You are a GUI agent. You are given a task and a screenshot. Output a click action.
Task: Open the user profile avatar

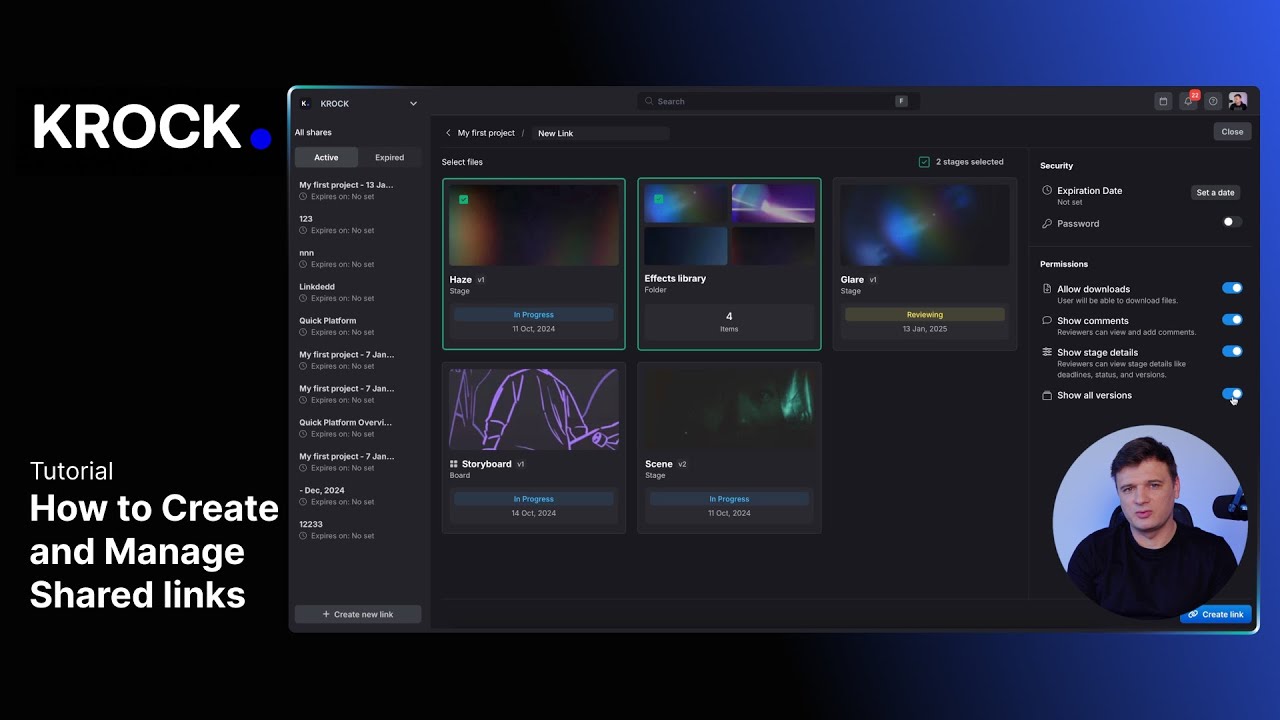click(1238, 101)
